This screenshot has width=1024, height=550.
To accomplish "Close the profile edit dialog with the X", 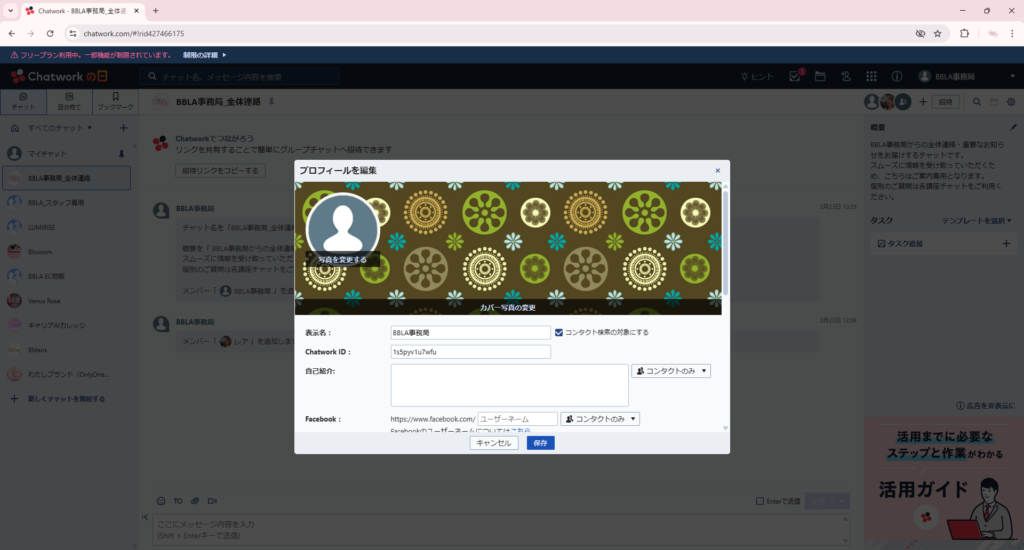I will click(x=717, y=171).
